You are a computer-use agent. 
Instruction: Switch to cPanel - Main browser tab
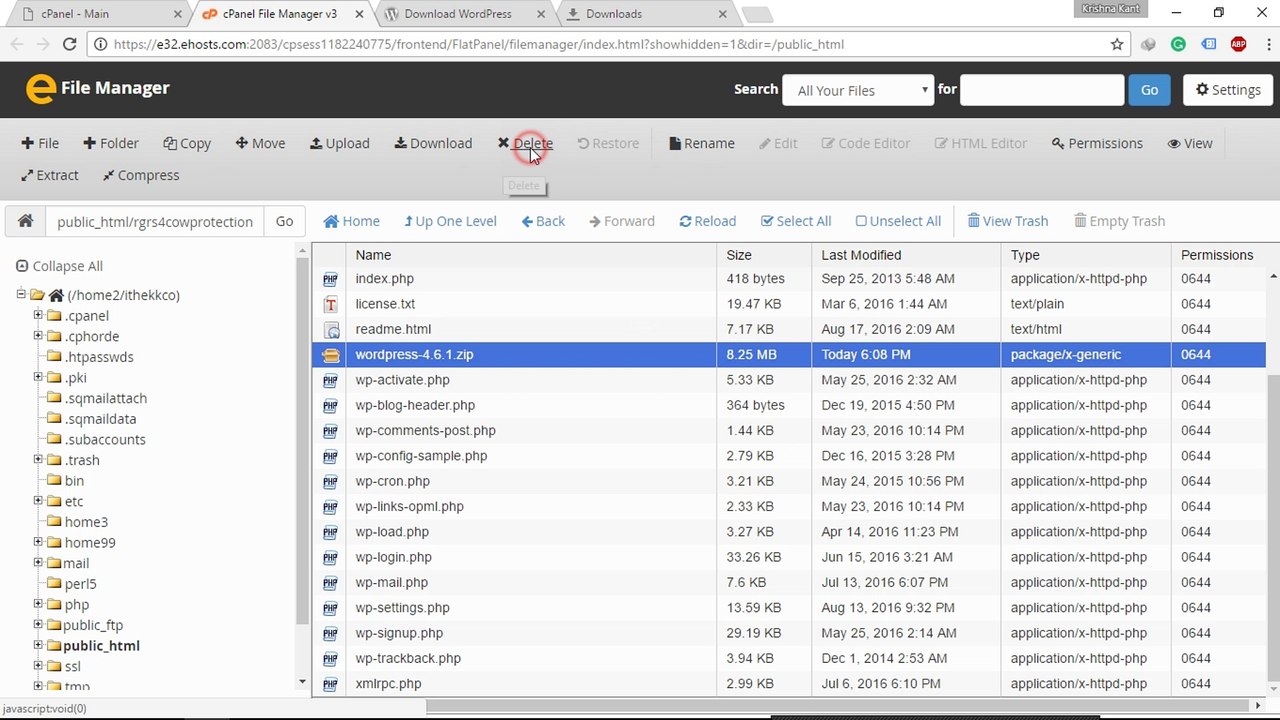(x=95, y=14)
